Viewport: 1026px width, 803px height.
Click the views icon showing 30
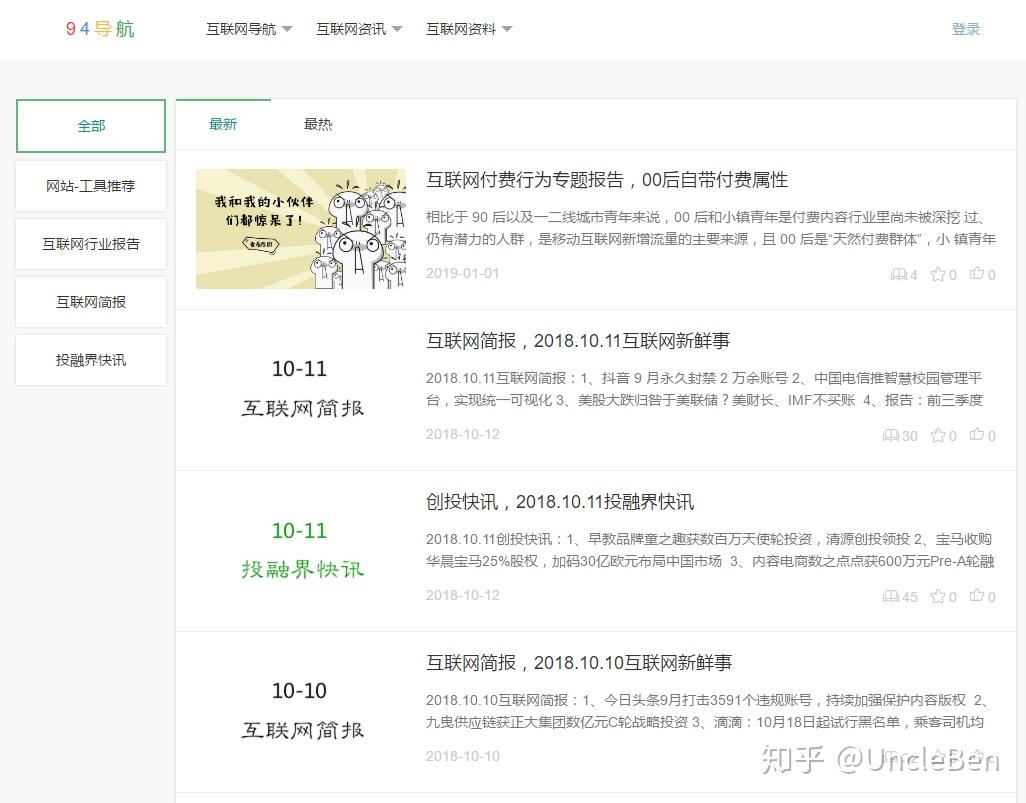click(891, 435)
